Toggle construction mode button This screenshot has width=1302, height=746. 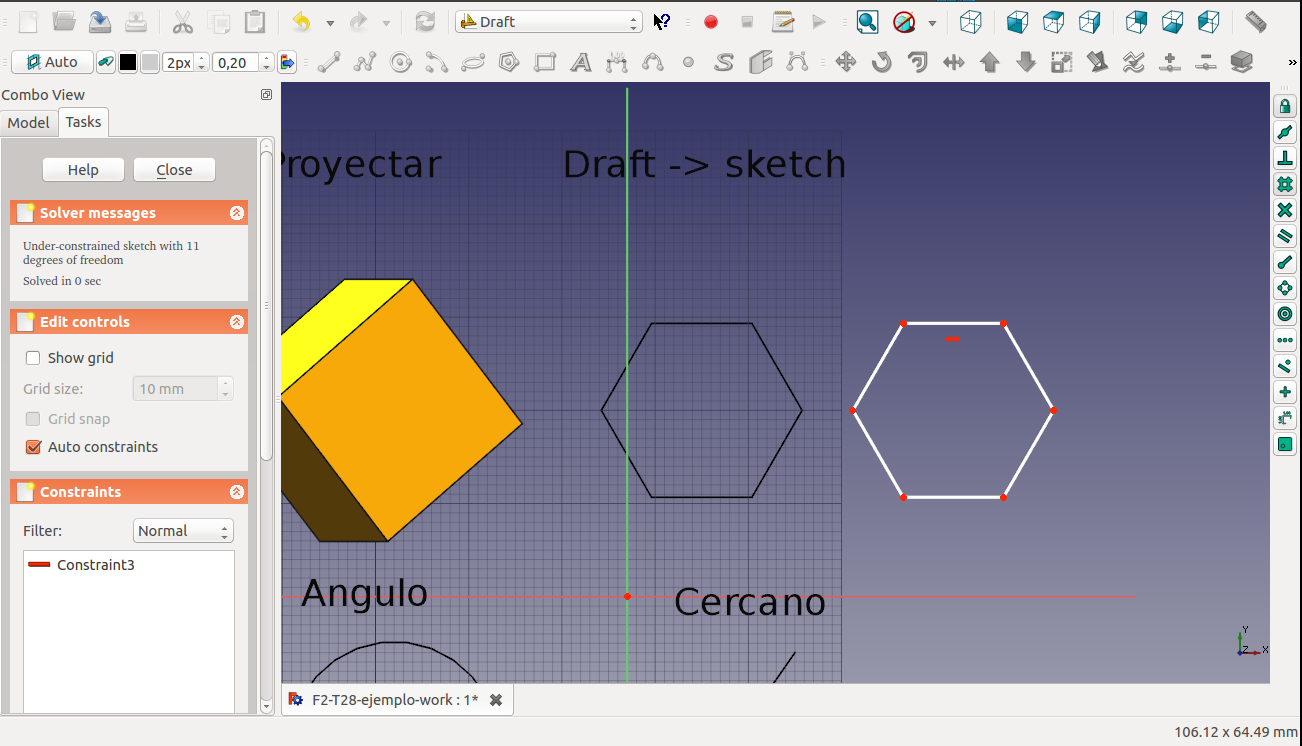[x=105, y=63]
